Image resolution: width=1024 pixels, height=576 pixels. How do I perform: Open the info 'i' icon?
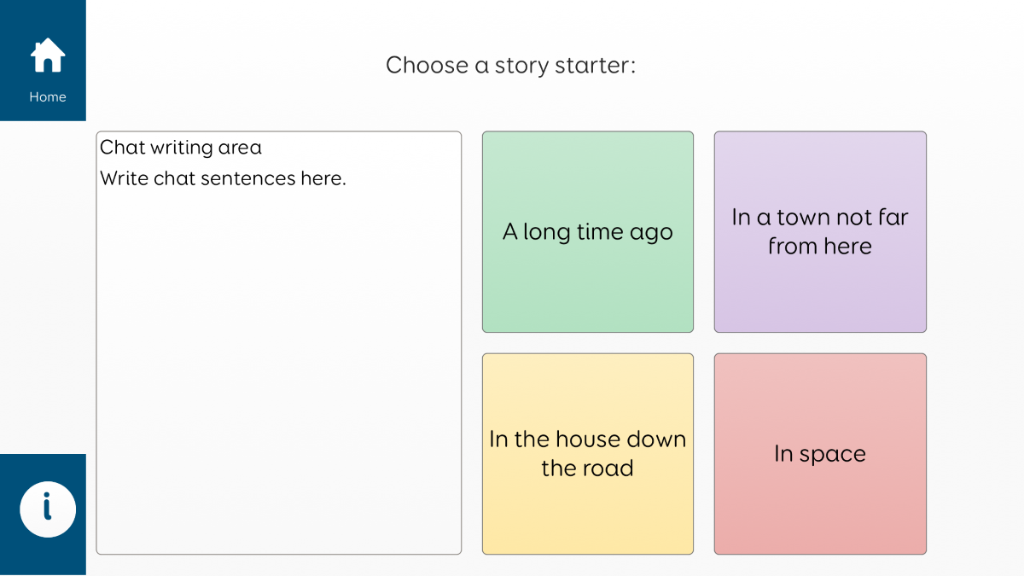pyautogui.click(x=47, y=507)
